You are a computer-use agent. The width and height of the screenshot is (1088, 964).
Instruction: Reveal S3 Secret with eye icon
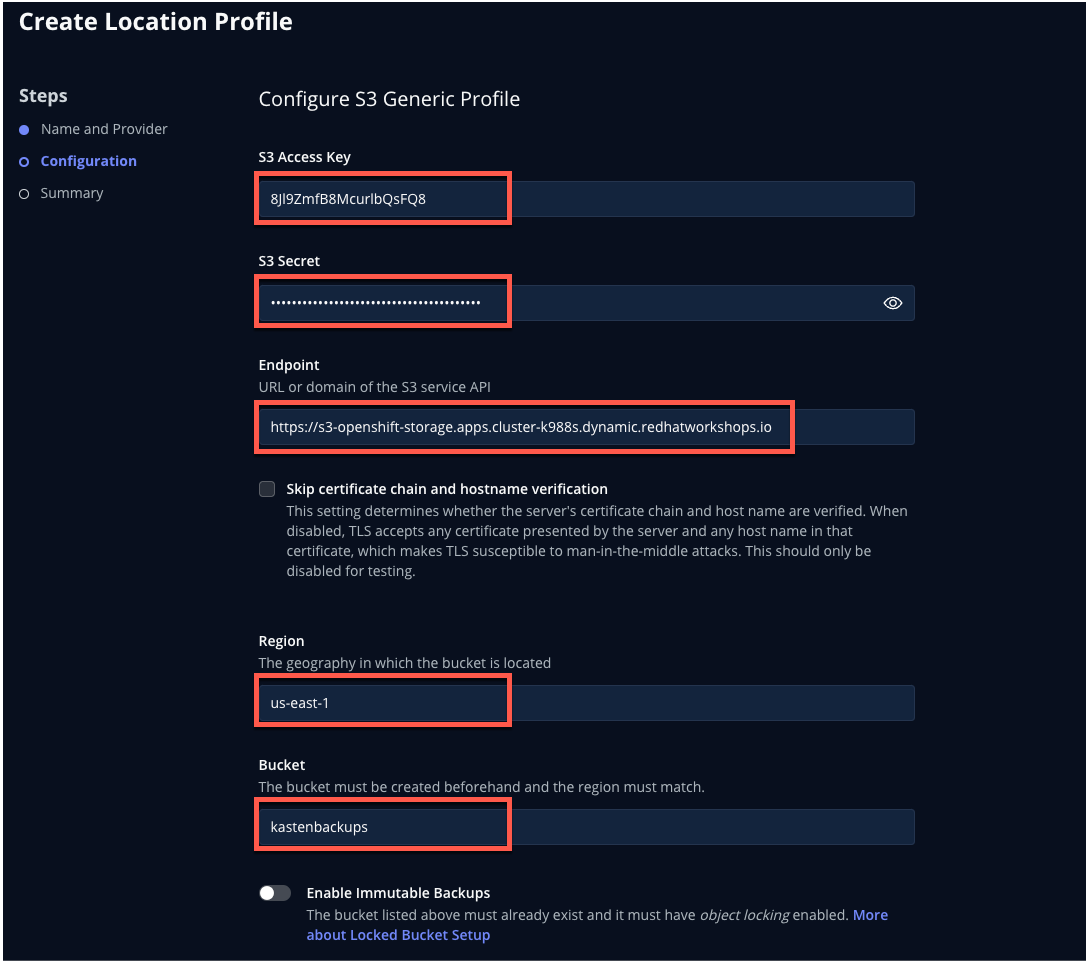pyautogui.click(x=892, y=303)
